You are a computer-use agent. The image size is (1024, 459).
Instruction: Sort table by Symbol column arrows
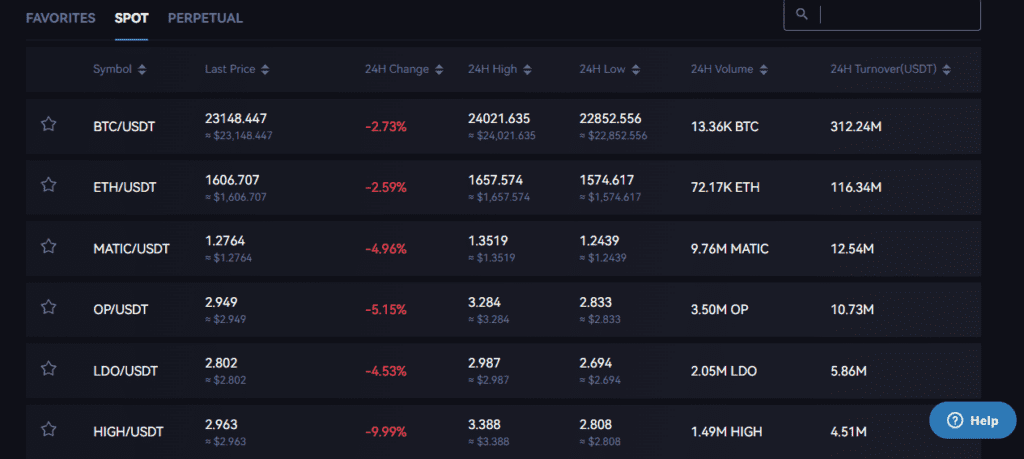pyautogui.click(x=142, y=69)
